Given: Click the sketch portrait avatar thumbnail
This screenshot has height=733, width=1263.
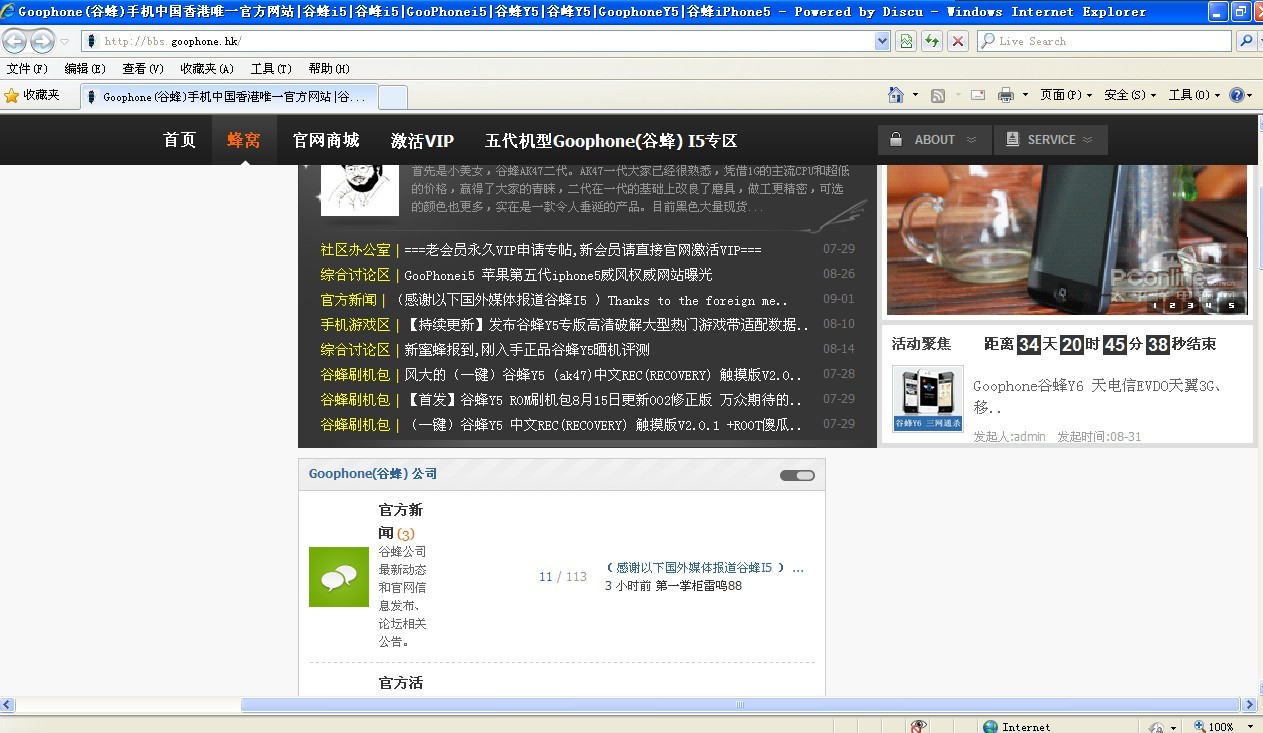Looking at the screenshot, I should (x=360, y=190).
